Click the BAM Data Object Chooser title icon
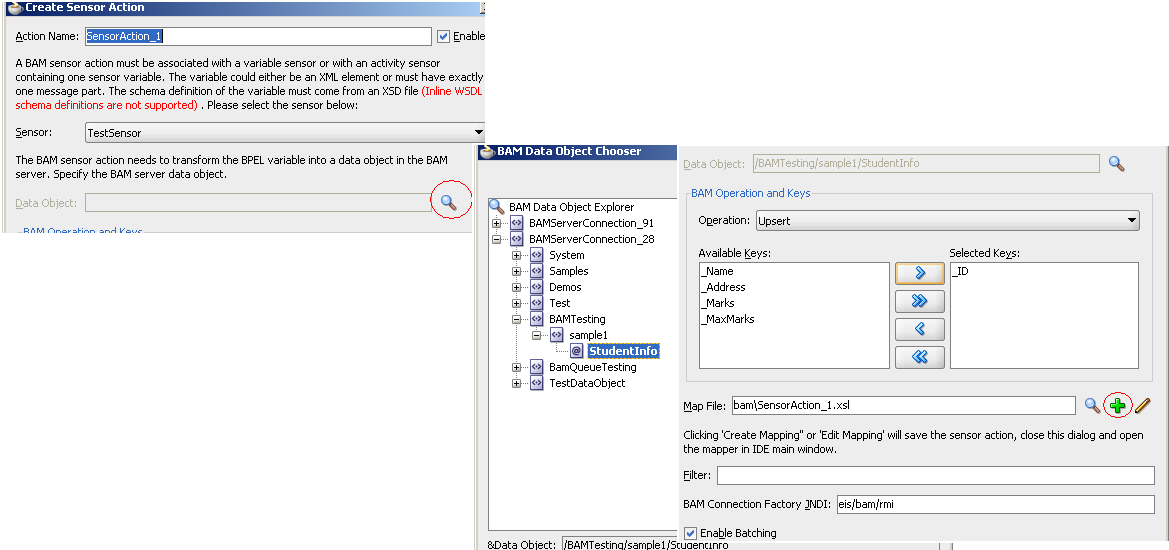Viewport: 1169px width, 550px height. (488, 151)
